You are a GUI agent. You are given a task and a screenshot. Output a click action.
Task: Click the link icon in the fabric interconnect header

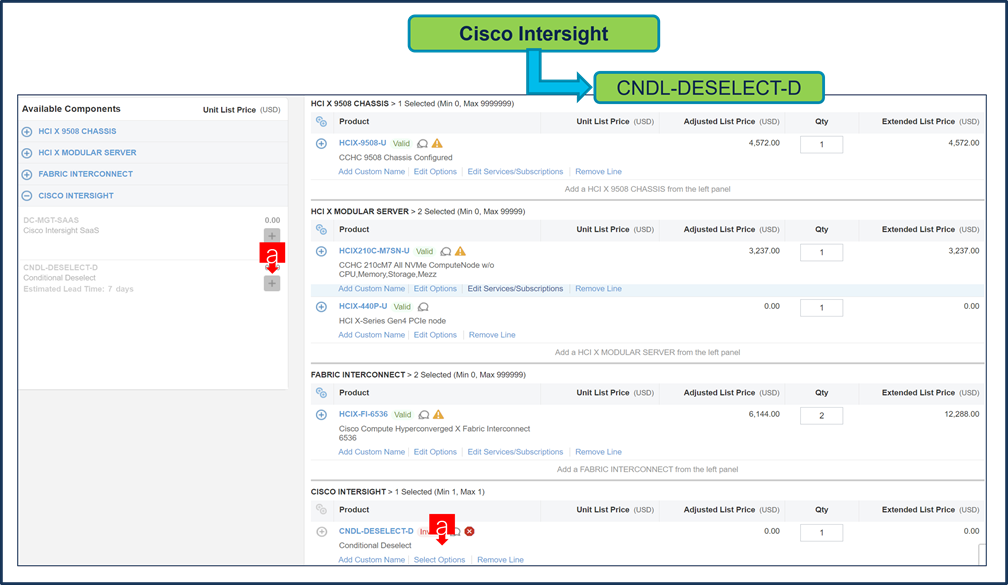pos(321,393)
